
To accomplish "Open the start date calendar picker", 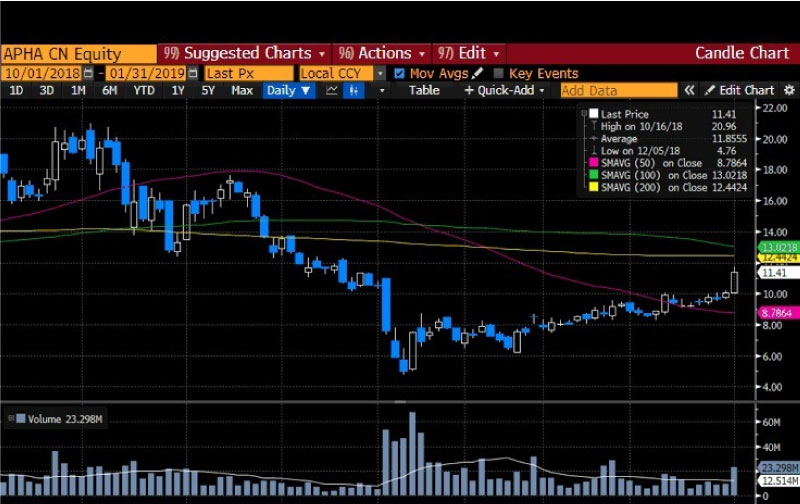I will tap(88, 73).
